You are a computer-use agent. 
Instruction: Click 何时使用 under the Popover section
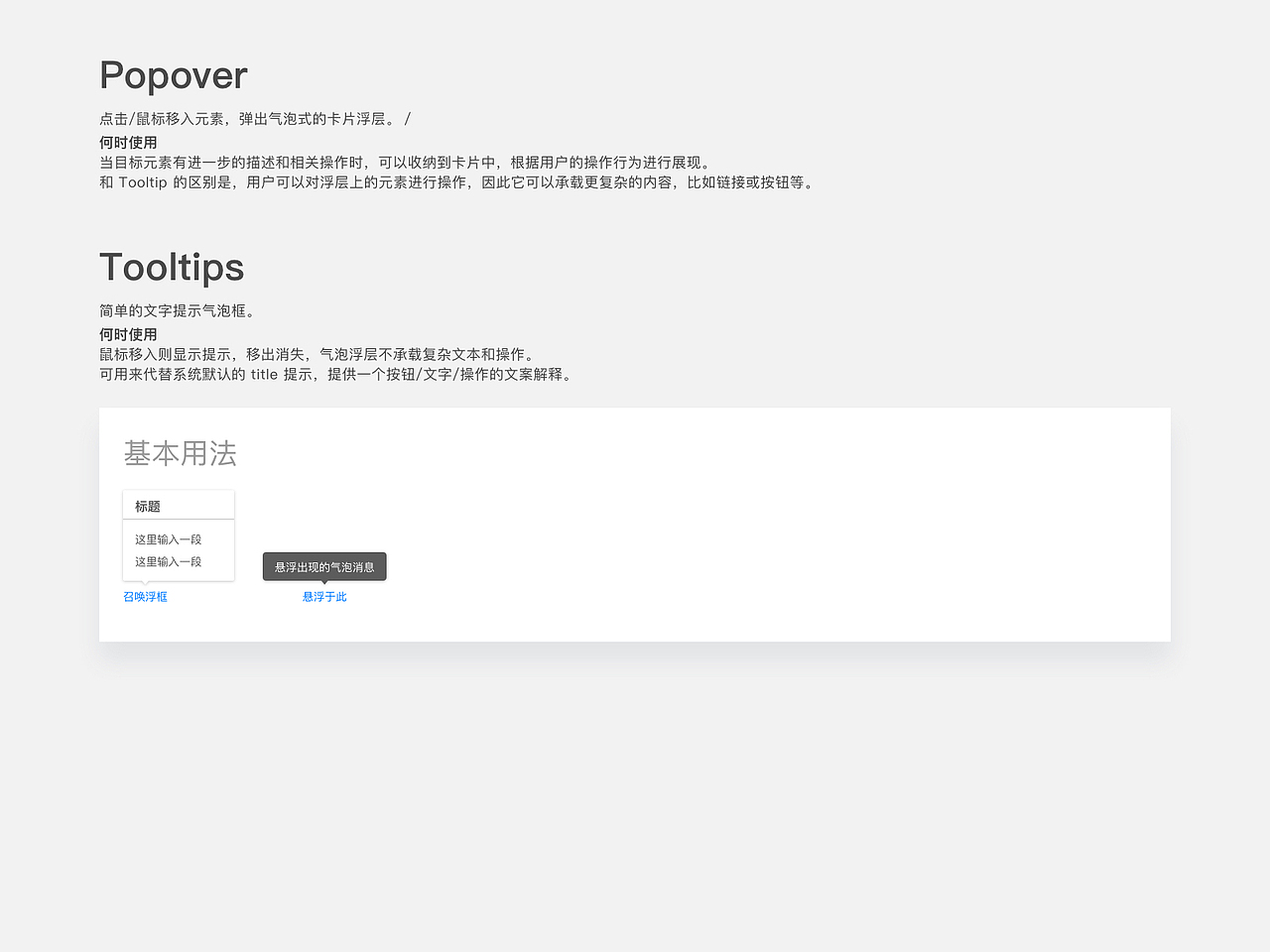[127, 141]
